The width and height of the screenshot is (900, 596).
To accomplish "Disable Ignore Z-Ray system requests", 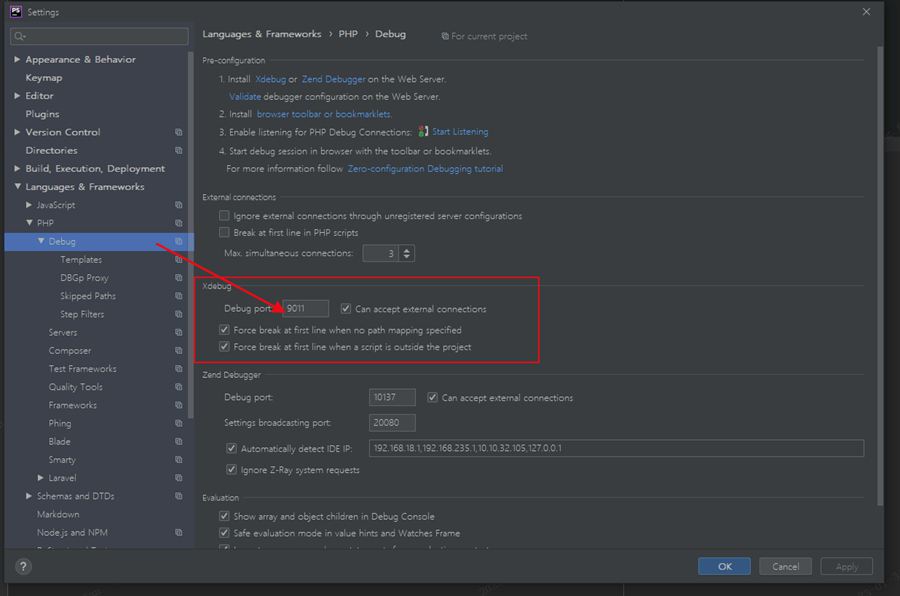I will [232, 470].
